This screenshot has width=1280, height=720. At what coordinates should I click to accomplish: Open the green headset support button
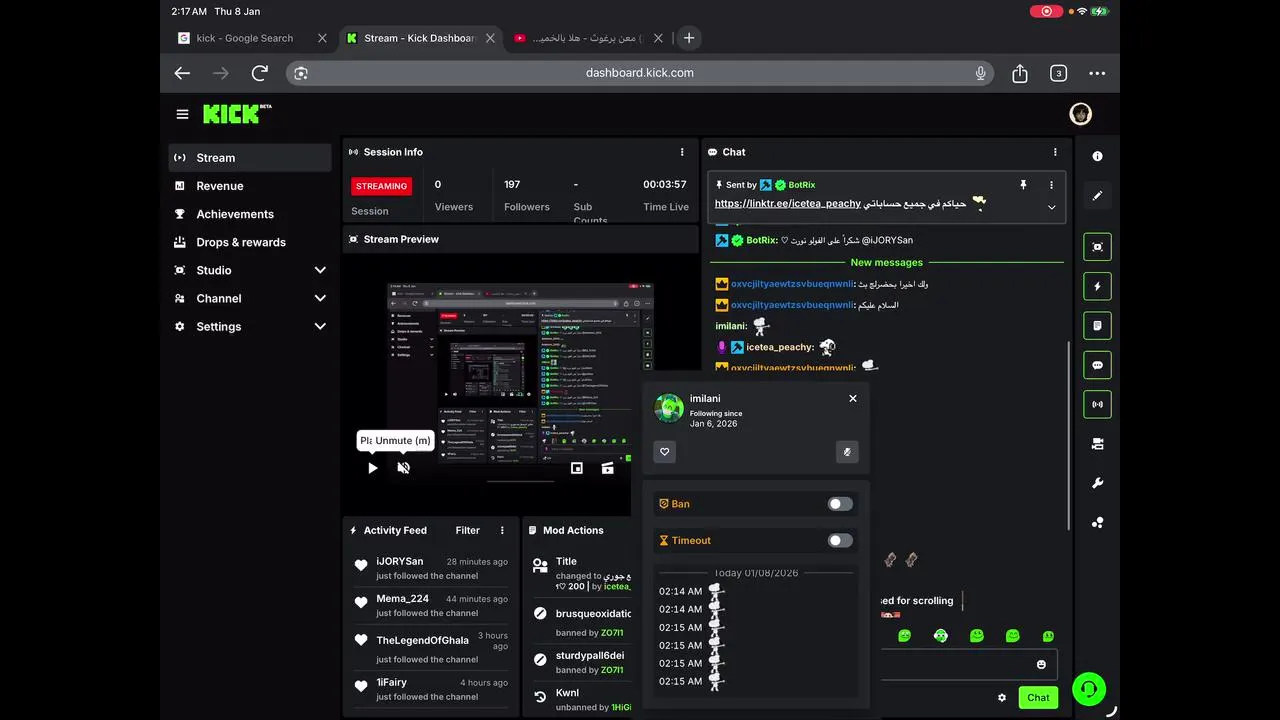point(1088,689)
